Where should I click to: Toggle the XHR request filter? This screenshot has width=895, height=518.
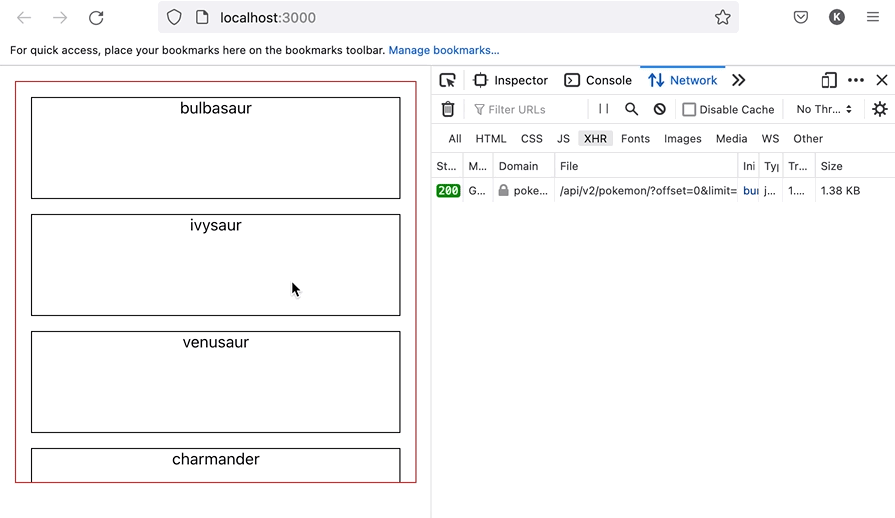[595, 139]
